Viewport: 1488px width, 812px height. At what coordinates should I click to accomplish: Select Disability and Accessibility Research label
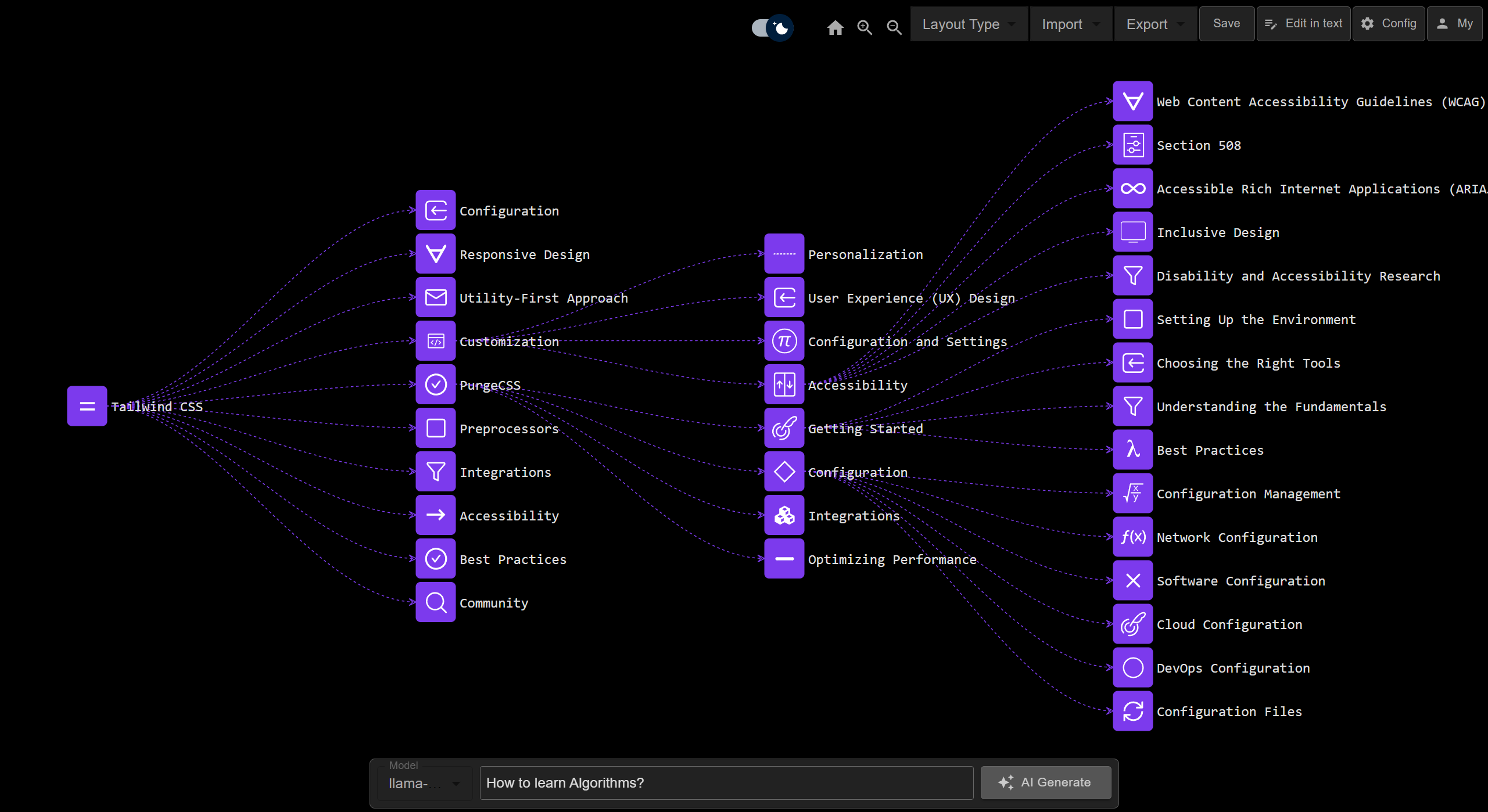click(1299, 276)
